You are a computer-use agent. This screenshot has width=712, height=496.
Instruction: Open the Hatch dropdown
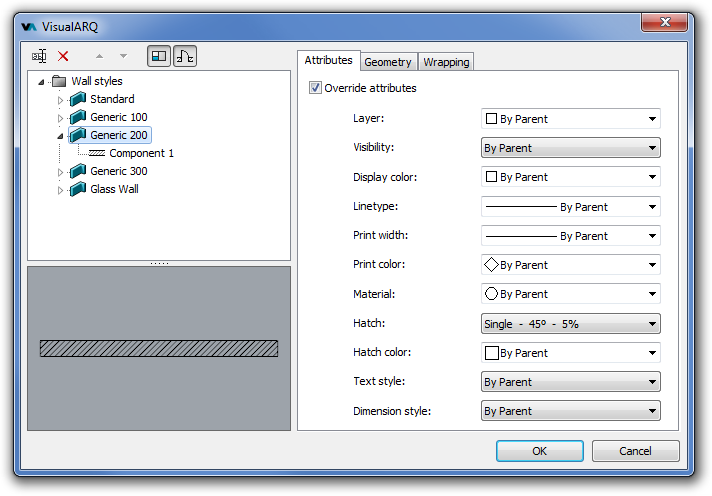pyautogui.click(x=570, y=324)
